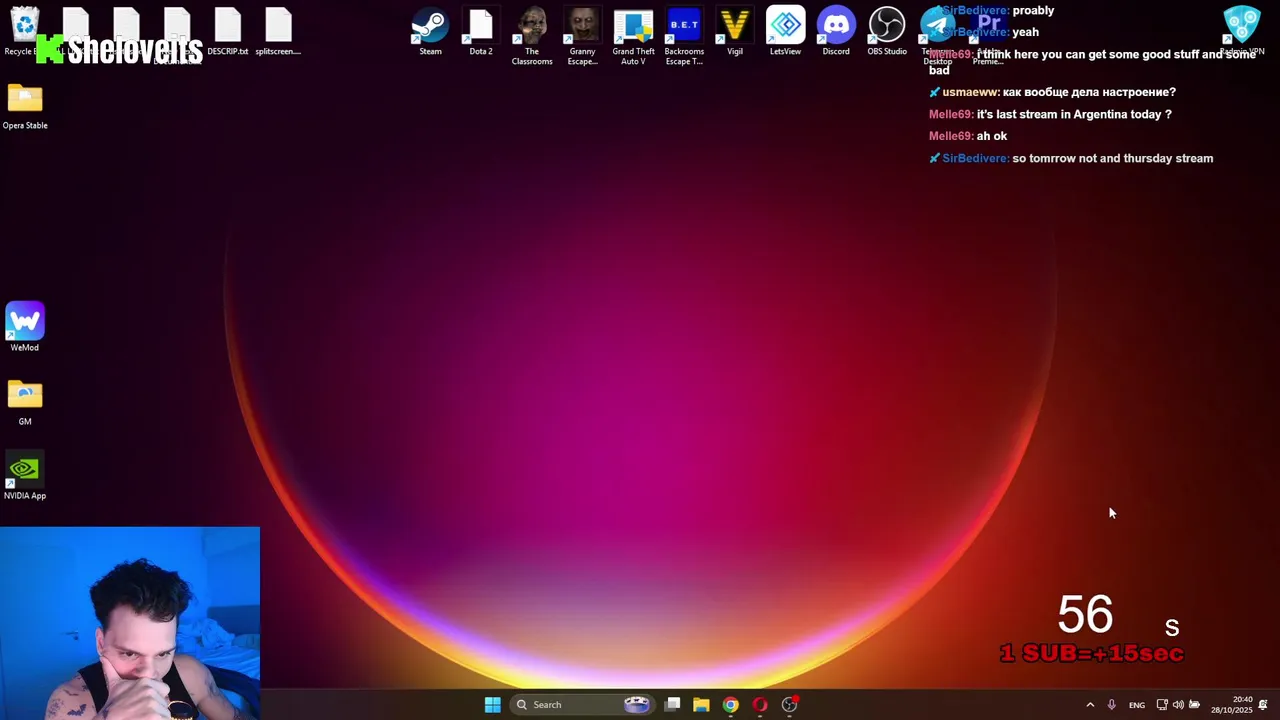Open the notifications bell icon
This screenshot has height=720, width=1280.
1263,704
